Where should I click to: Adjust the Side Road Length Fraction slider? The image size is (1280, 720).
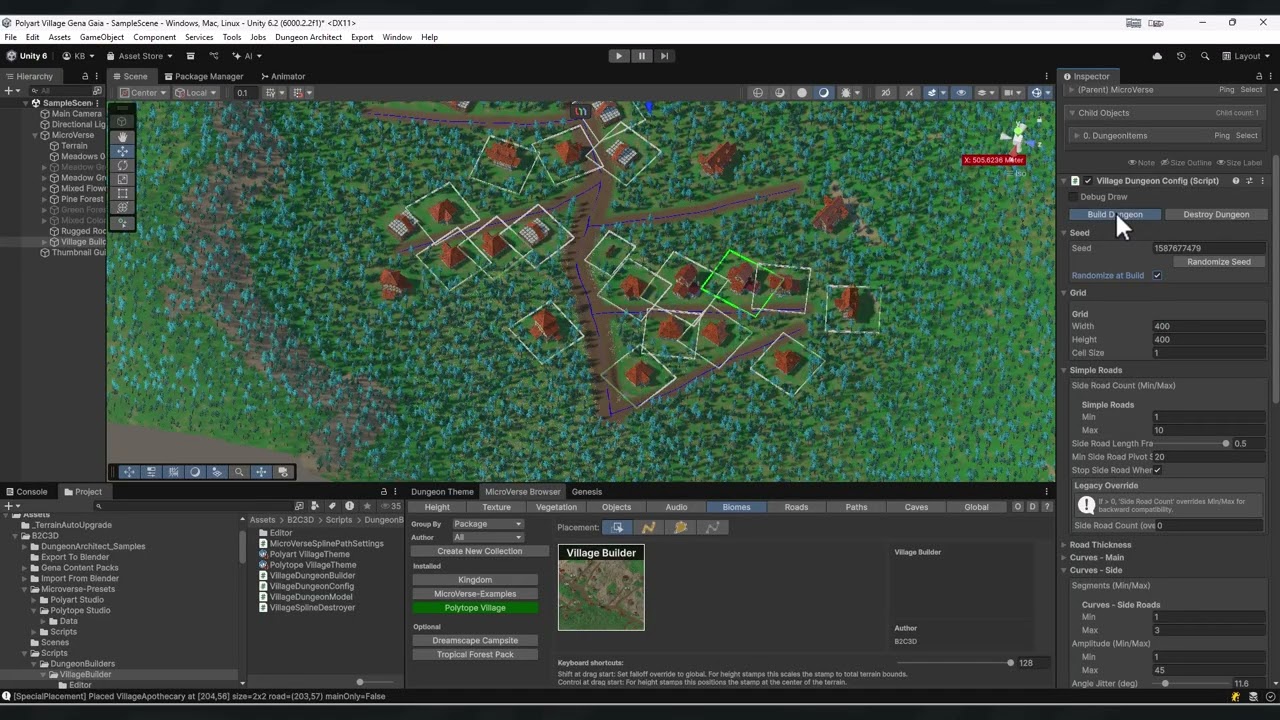click(x=1192, y=443)
